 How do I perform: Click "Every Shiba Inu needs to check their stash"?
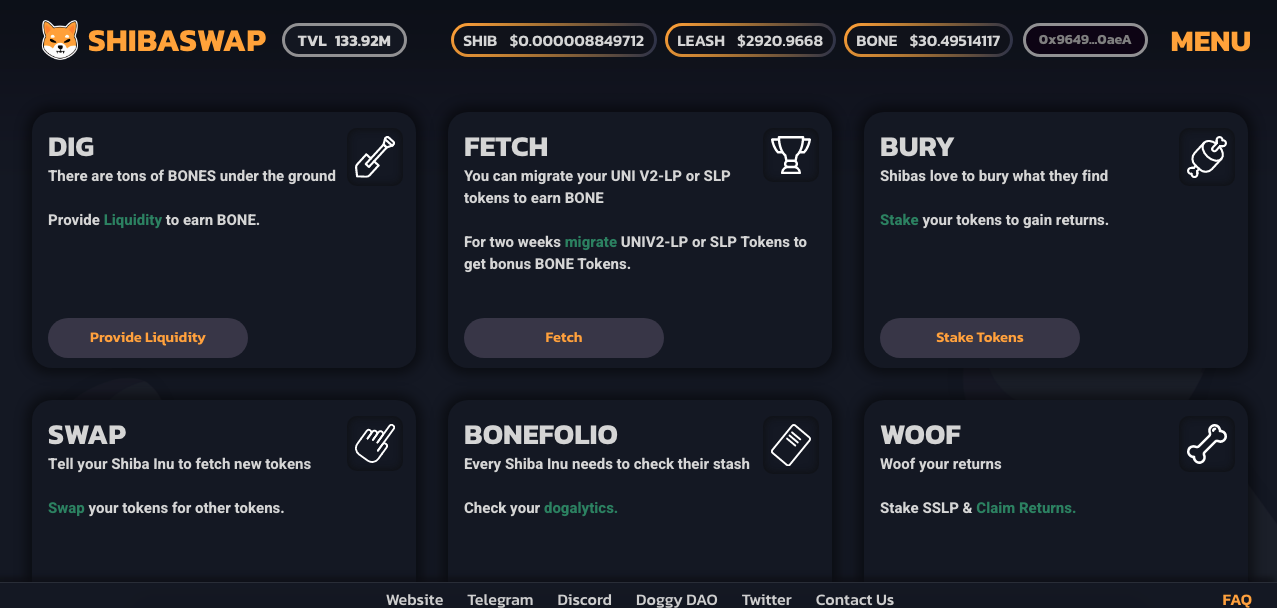tap(607, 464)
